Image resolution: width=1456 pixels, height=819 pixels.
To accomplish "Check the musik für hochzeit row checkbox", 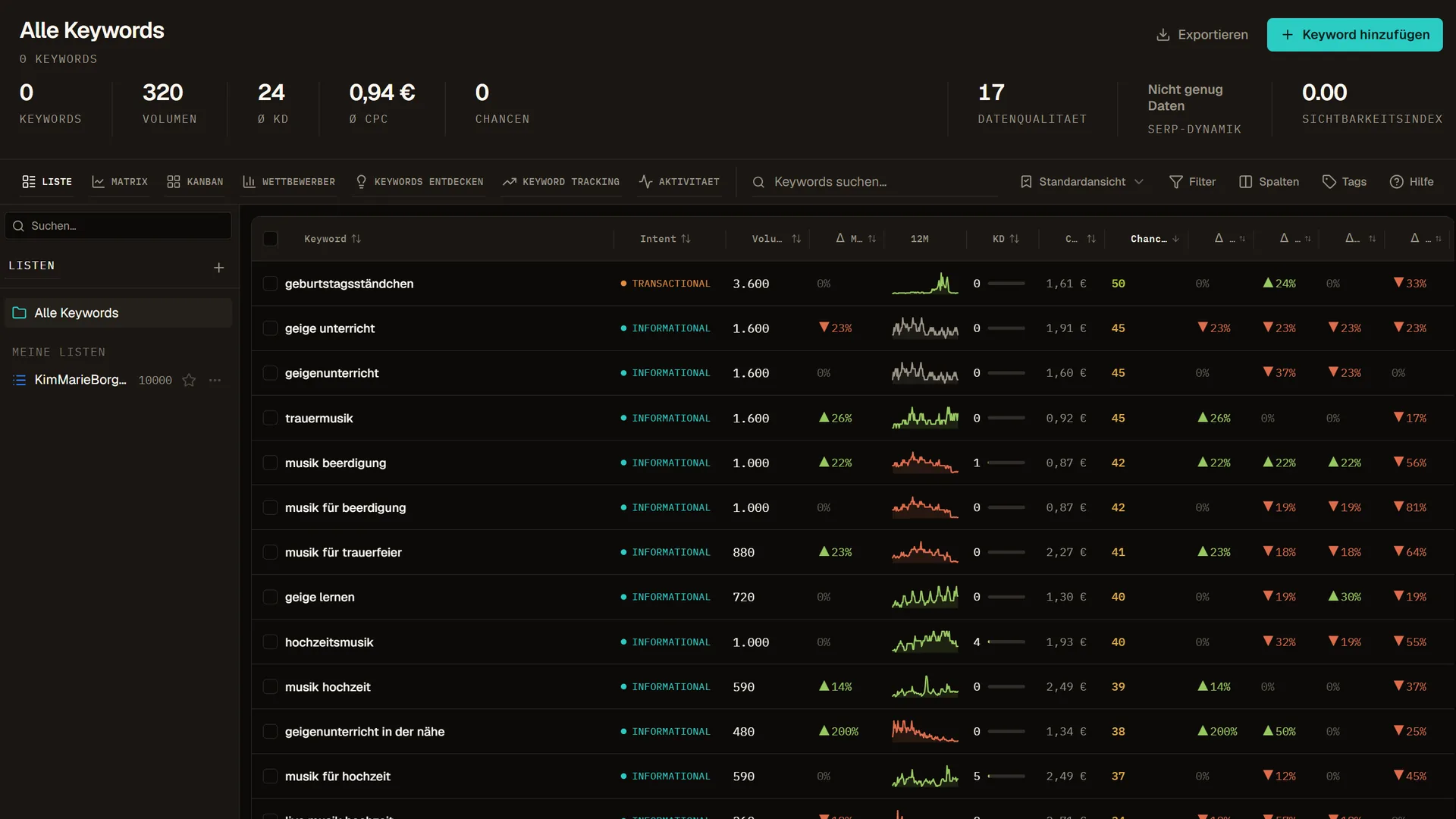I will point(270,777).
